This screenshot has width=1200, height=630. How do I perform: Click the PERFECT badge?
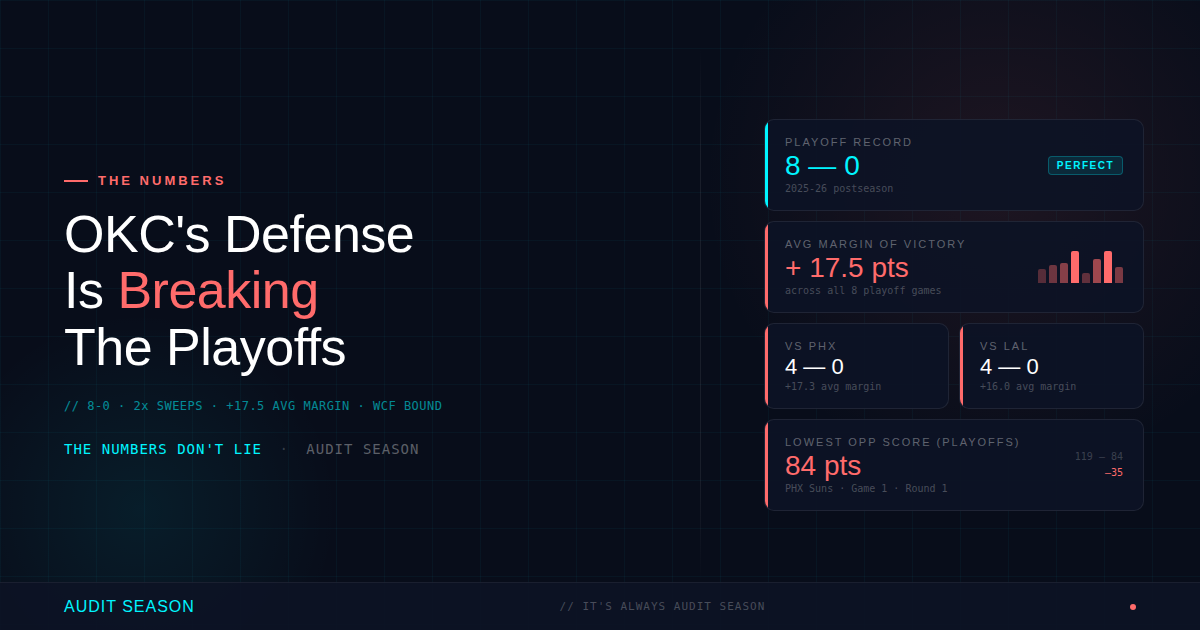coord(1085,166)
